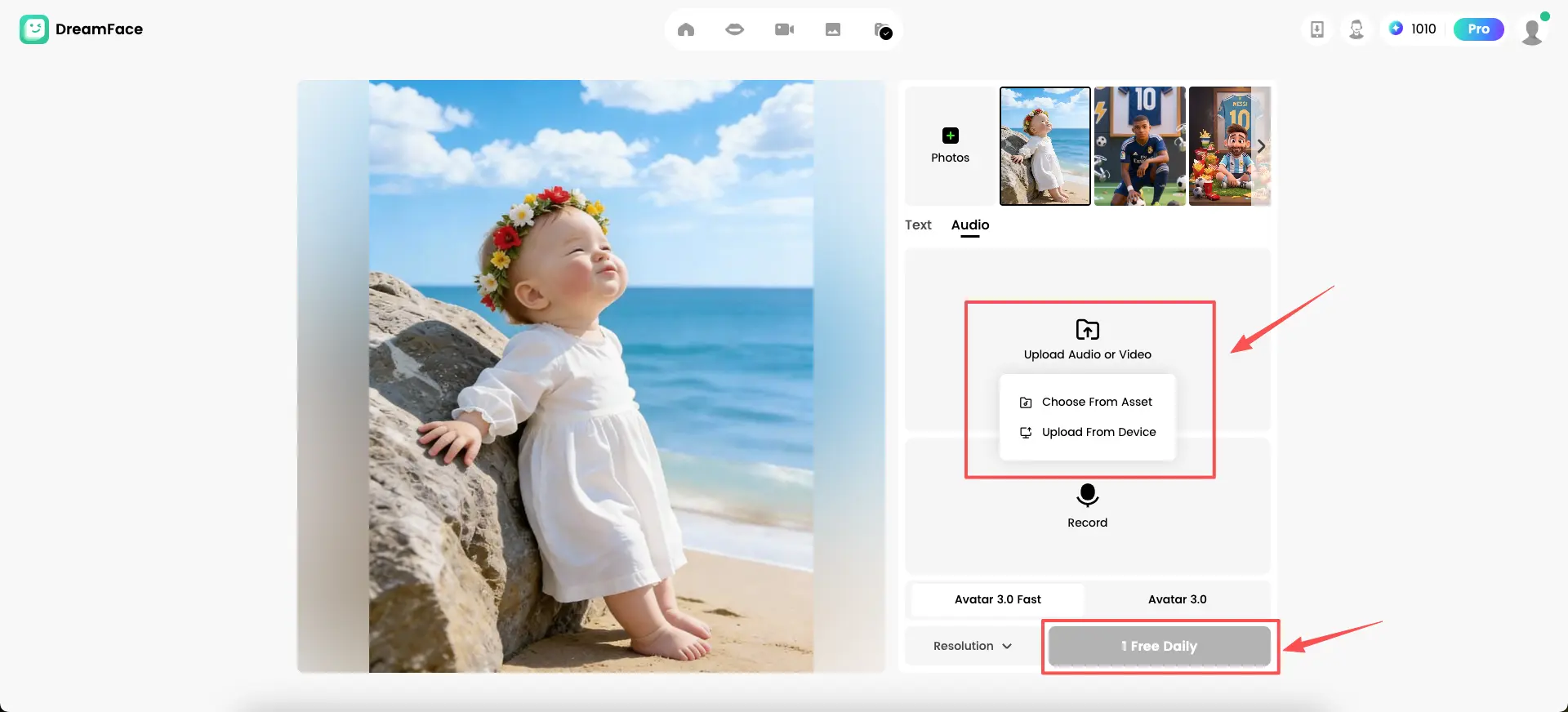Click the download app icon
This screenshot has width=1568, height=712.
[1317, 29]
